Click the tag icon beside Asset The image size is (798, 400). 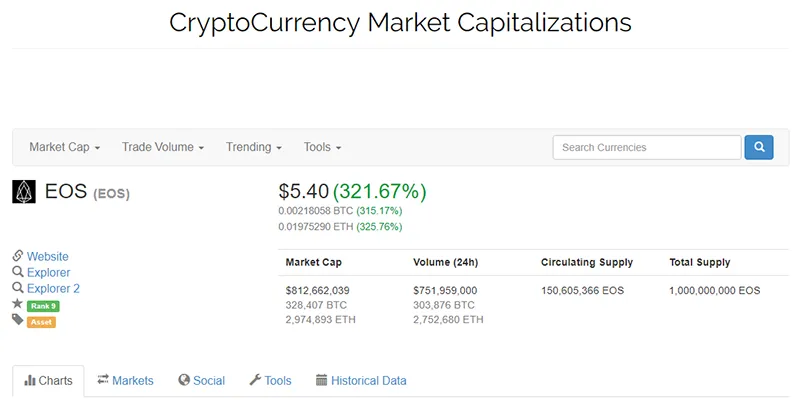click(x=18, y=320)
